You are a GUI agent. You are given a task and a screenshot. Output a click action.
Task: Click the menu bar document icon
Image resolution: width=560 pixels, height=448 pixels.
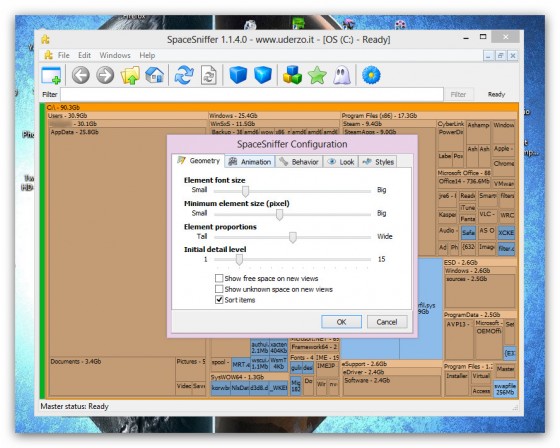[x=48, y=55]
